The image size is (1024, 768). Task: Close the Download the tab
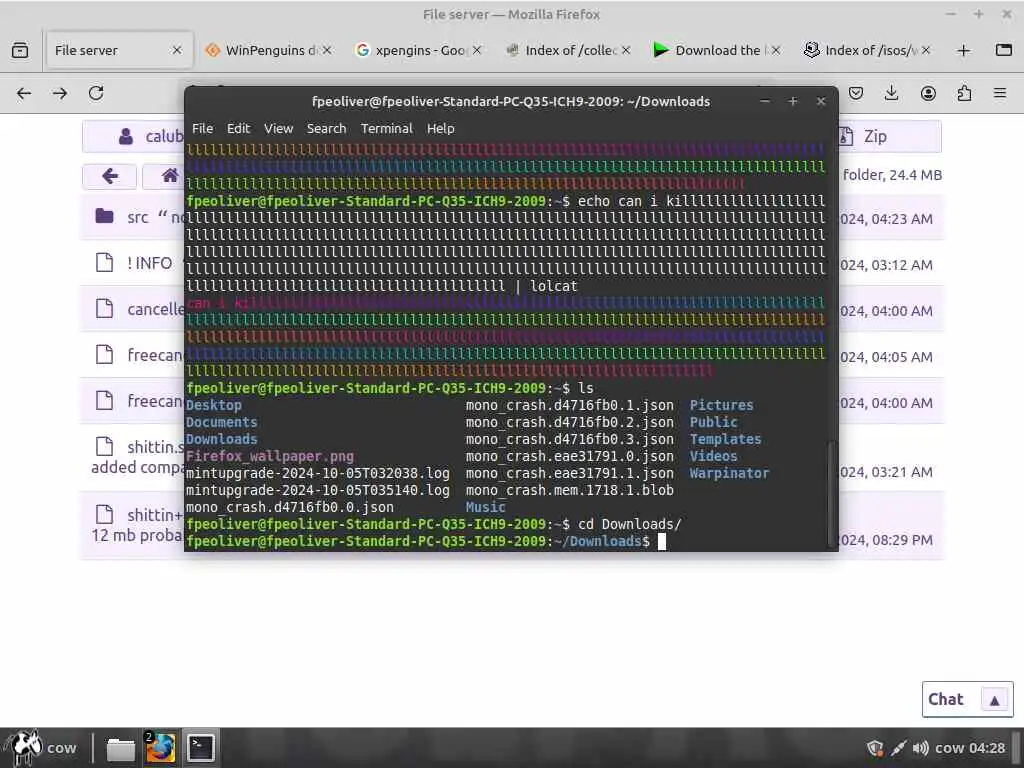776,50
